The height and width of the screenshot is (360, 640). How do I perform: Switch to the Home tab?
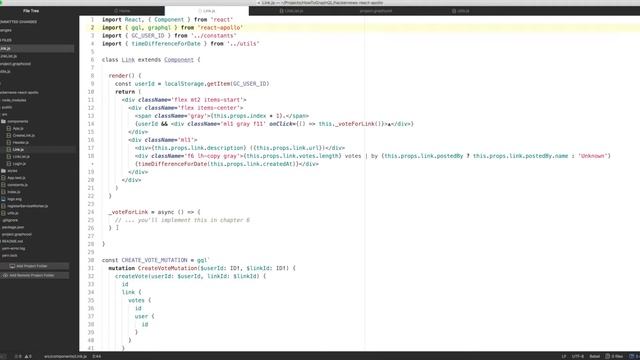pos(122,11)
